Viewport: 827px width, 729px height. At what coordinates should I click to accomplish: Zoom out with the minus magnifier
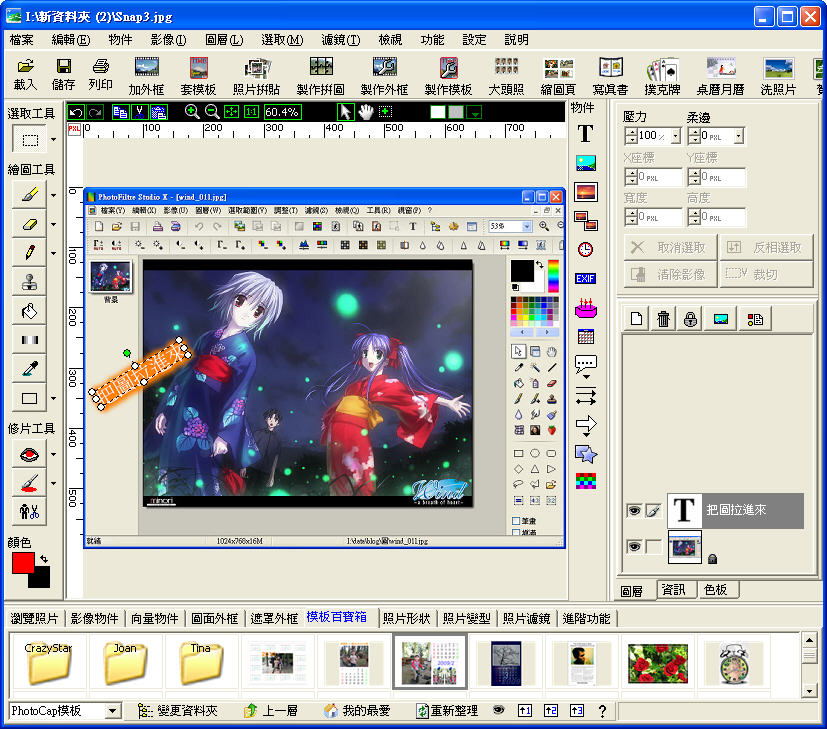point(212,112)
